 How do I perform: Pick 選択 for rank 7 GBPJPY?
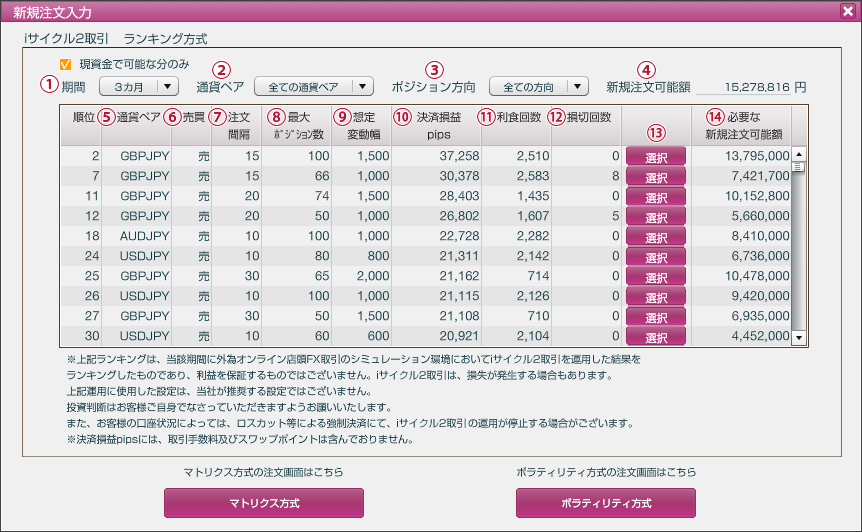pos(656,176)
